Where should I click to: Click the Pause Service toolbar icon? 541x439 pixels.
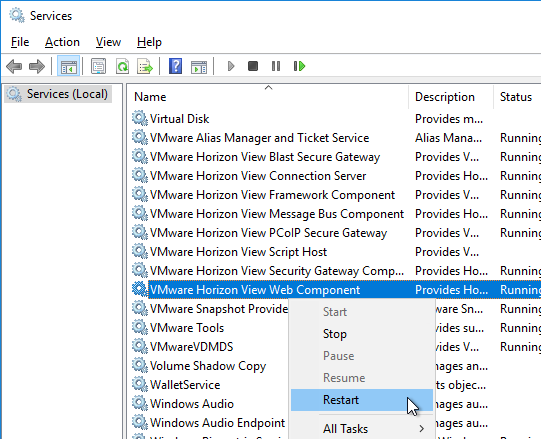tap(276, 66)
